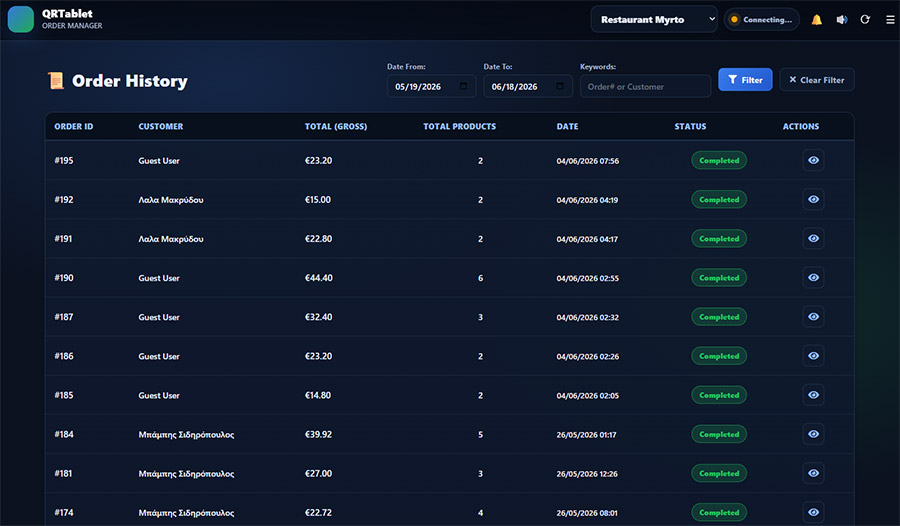
Task: Click date 26/05/2026 08:01
Action: coord(587,513)
